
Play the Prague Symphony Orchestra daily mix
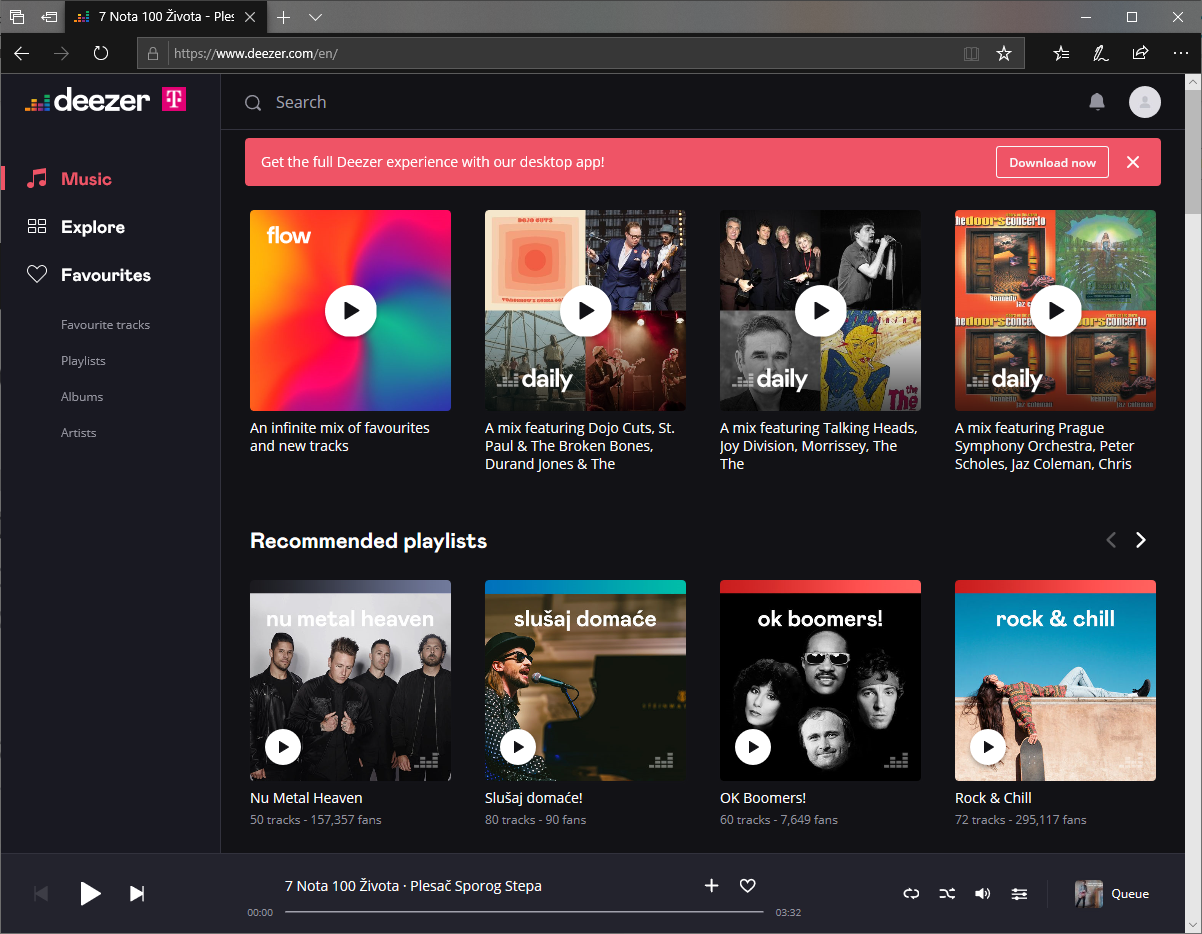[1056, 311]
